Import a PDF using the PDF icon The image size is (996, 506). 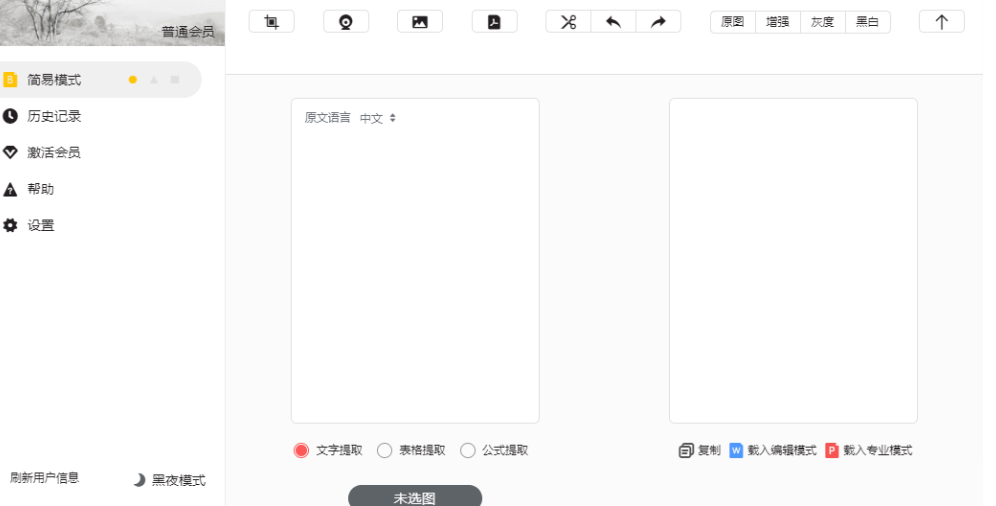494,22
